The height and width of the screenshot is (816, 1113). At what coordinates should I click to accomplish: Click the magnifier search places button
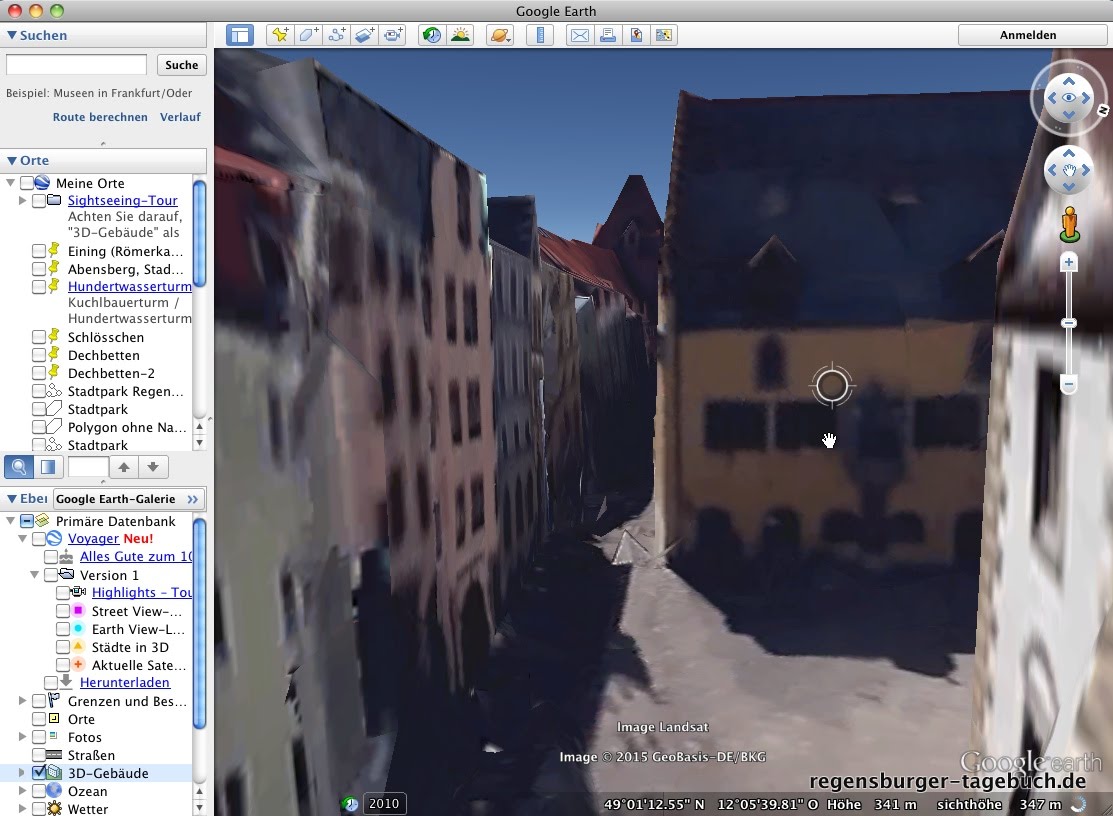(x=19, y=467)
